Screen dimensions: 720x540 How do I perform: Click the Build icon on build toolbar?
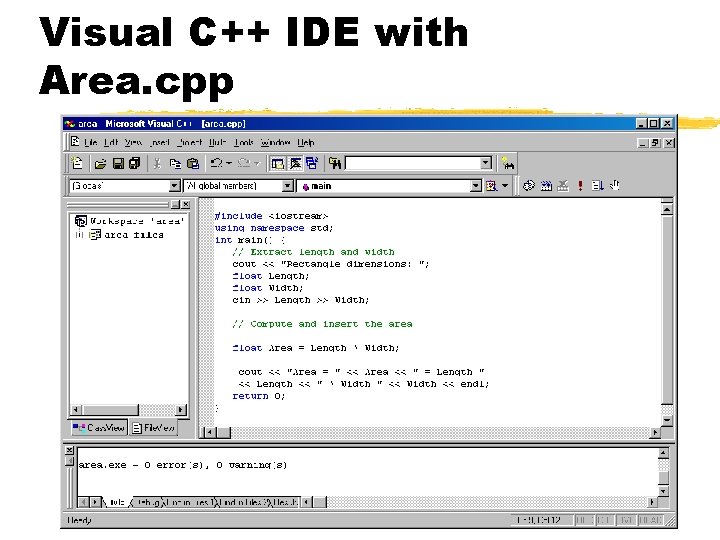point(546,186)
